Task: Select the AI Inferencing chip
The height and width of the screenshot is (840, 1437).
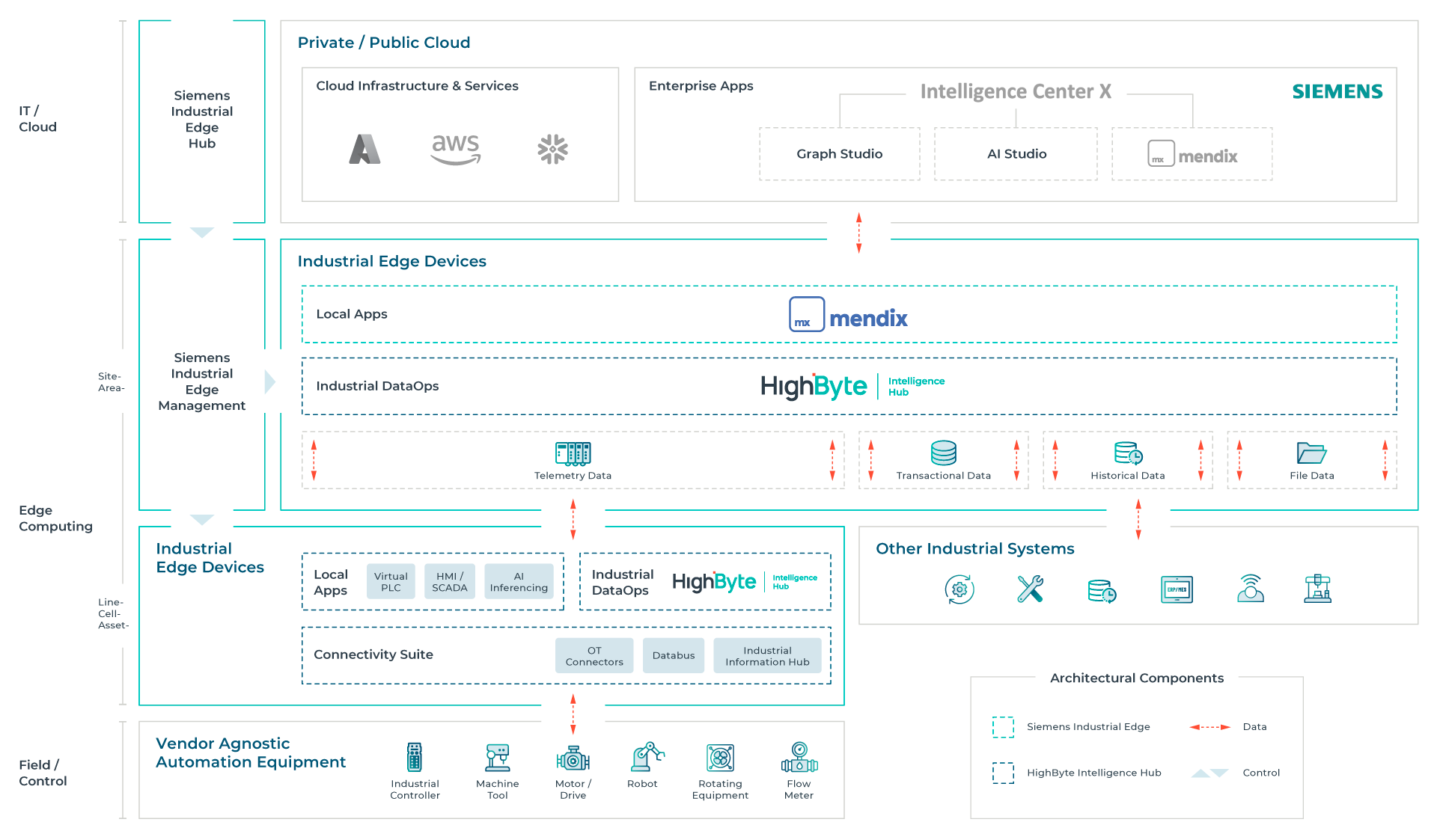Action: click(519, 581)
